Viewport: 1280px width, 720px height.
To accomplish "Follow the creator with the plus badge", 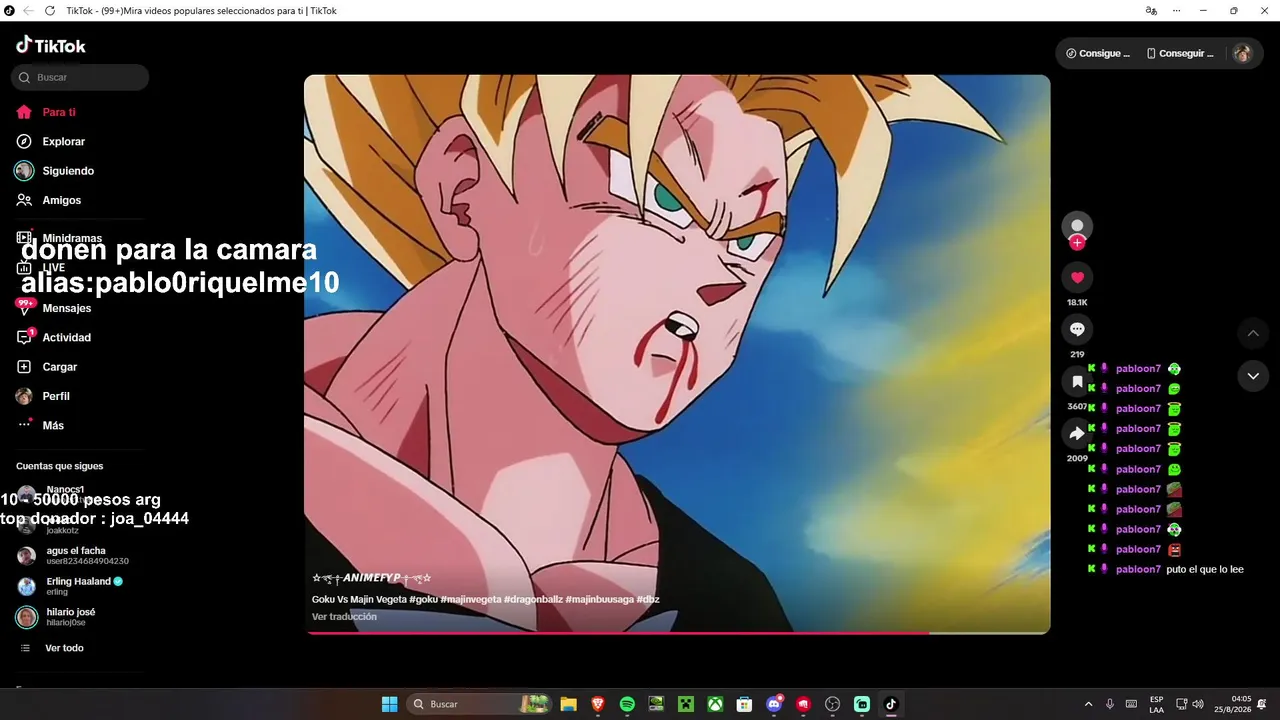I will point(1077,242).
